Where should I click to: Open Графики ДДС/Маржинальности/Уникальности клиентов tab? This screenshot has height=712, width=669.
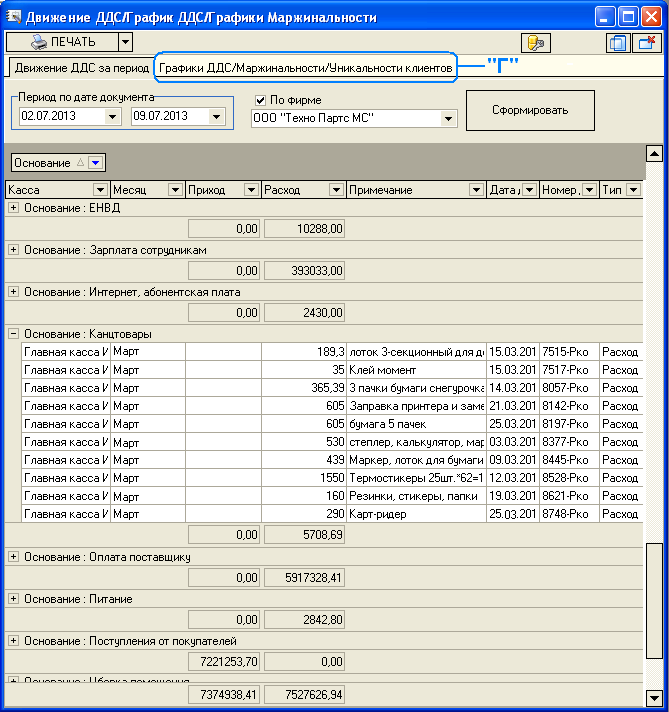[x=305, y=68]
